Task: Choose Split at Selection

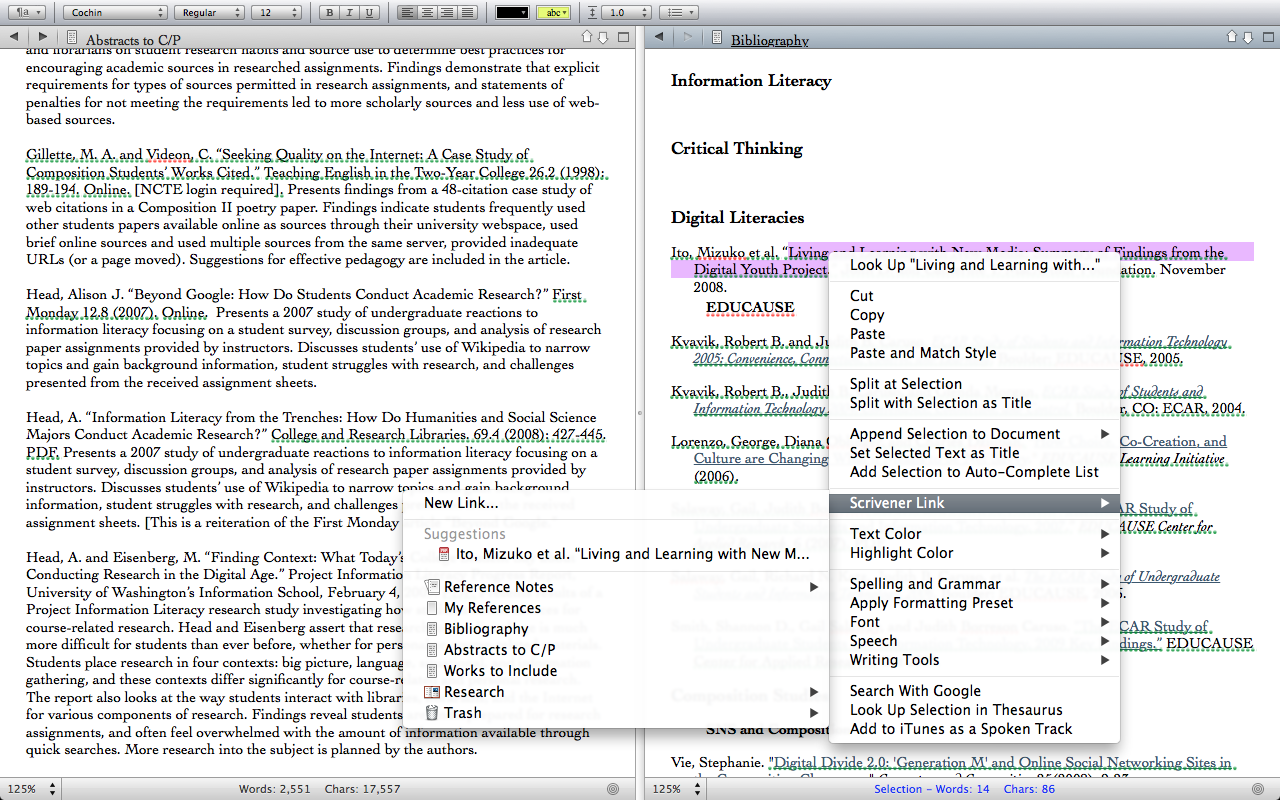Action: click(975, 384)
